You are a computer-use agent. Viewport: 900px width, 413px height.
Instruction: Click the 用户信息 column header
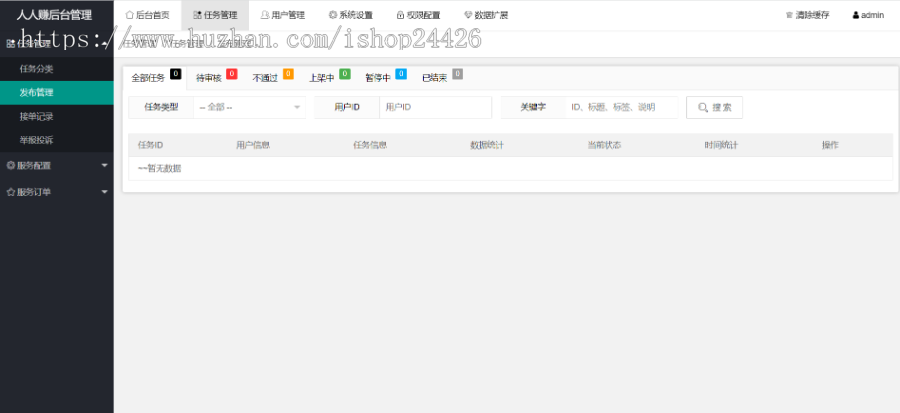(253, 145)
